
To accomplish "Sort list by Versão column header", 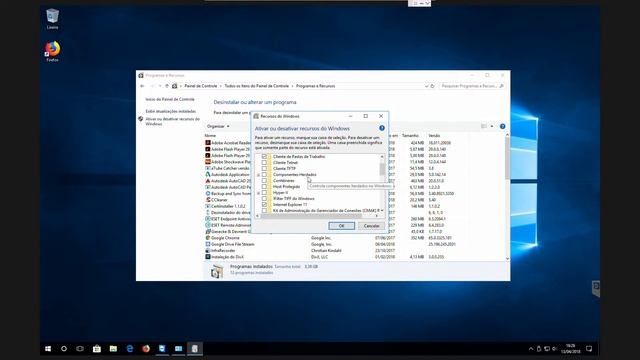I will tap(434, 136).
